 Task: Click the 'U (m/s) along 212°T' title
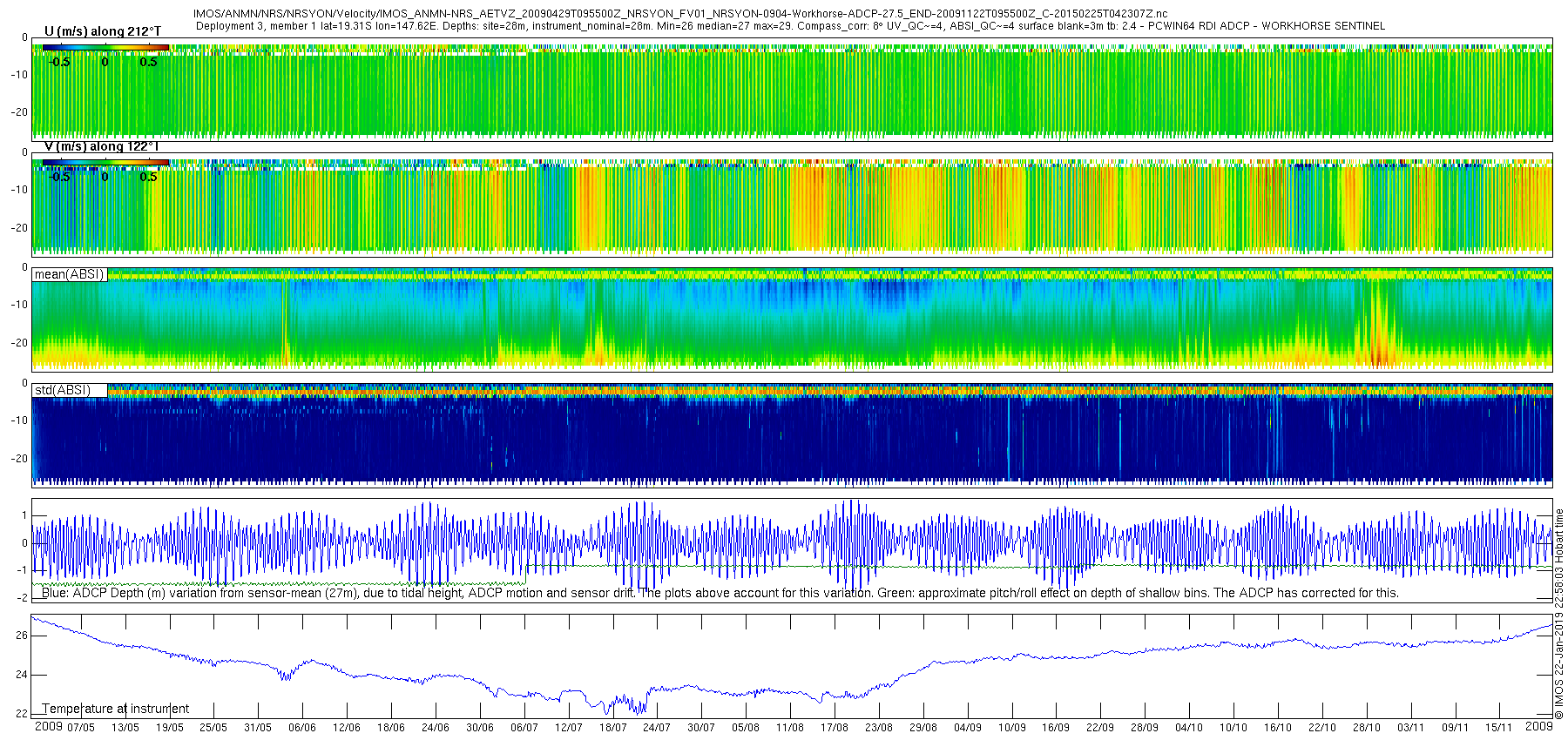(103, 31)
